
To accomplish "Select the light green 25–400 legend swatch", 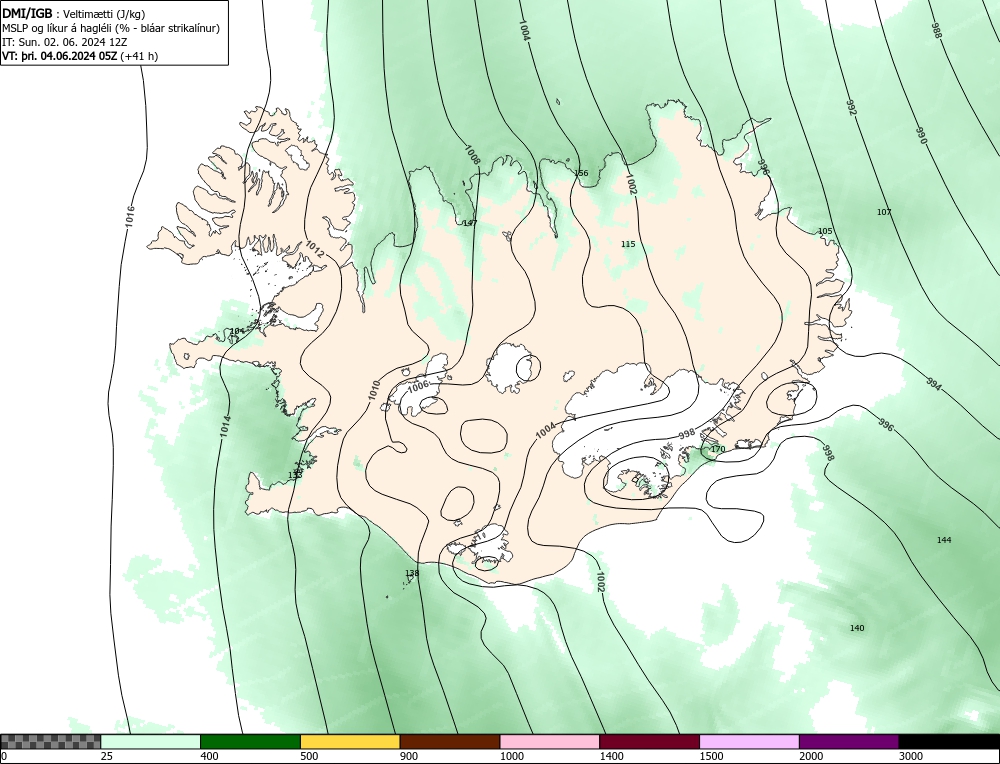I will tap(151, 741).
